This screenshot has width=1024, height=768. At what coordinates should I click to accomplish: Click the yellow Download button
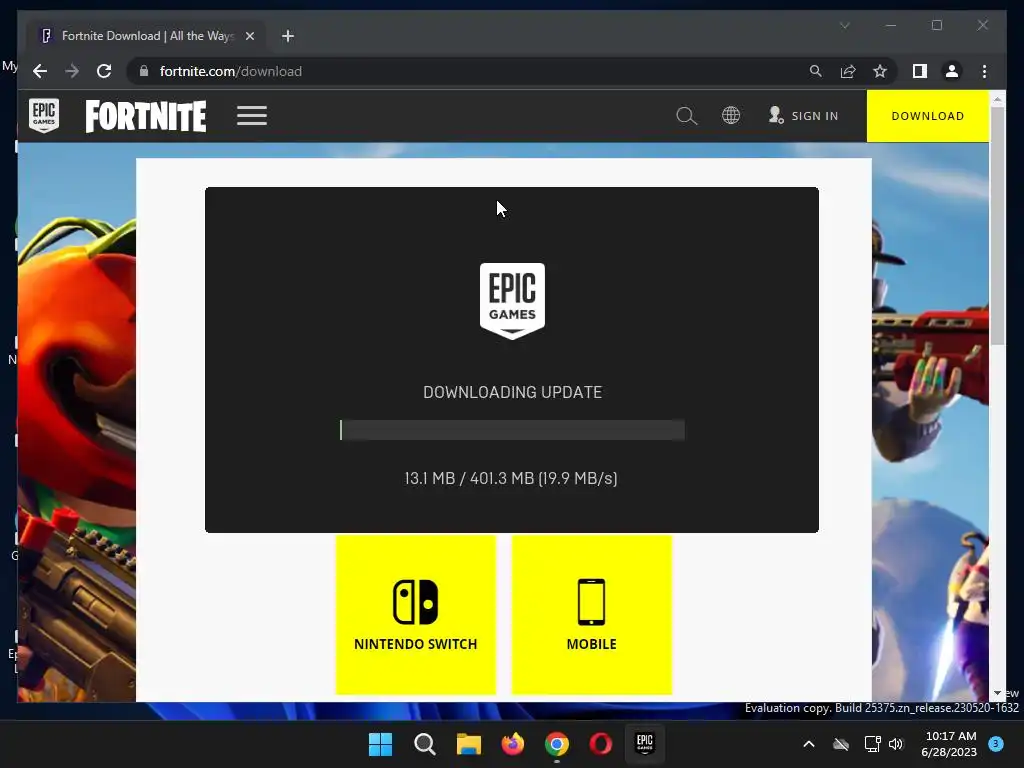927,116
